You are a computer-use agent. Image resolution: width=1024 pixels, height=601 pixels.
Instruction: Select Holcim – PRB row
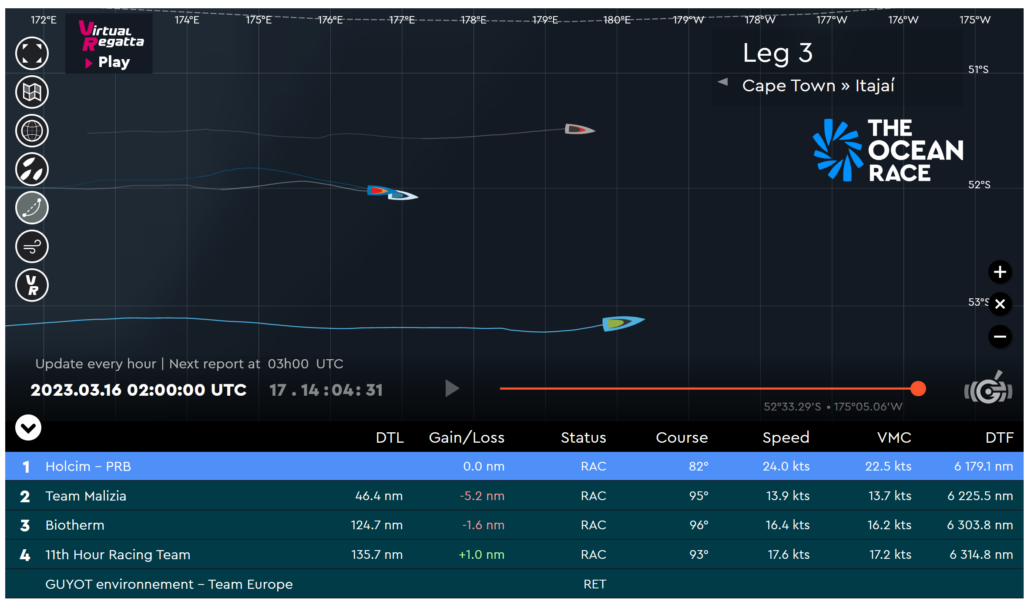point(514,466)
